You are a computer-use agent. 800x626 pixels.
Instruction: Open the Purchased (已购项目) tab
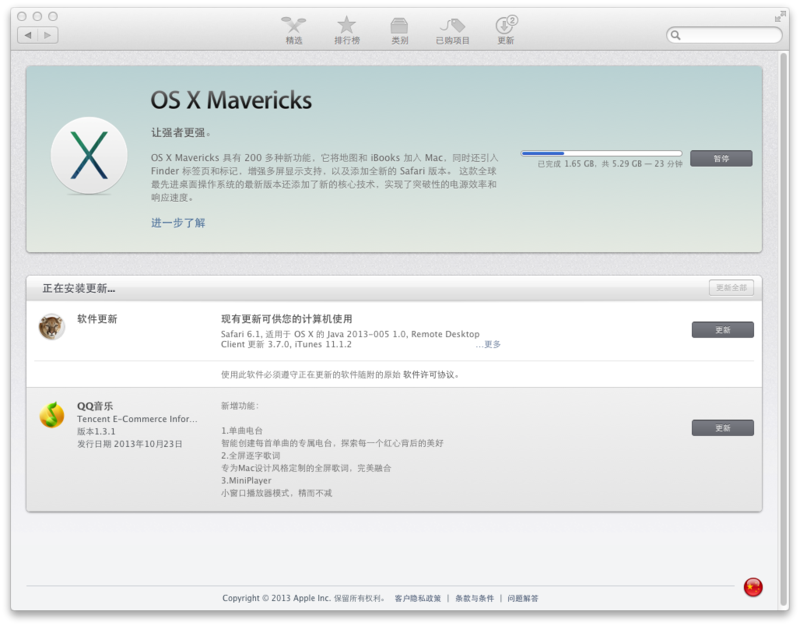tap(453, 31)
